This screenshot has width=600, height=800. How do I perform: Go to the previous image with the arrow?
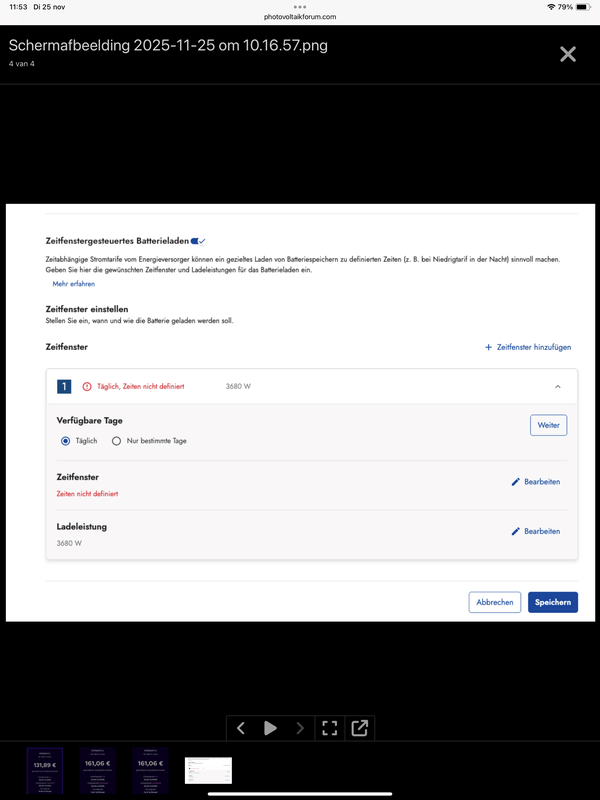coord(241,728)
